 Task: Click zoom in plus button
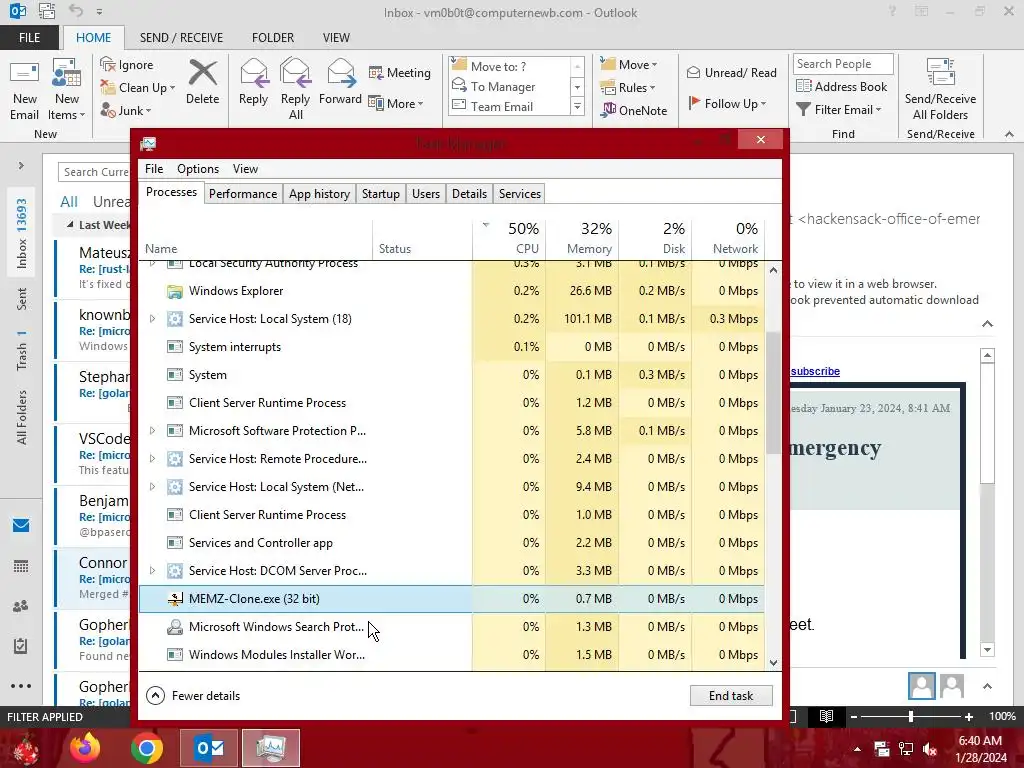click(969, 716)
